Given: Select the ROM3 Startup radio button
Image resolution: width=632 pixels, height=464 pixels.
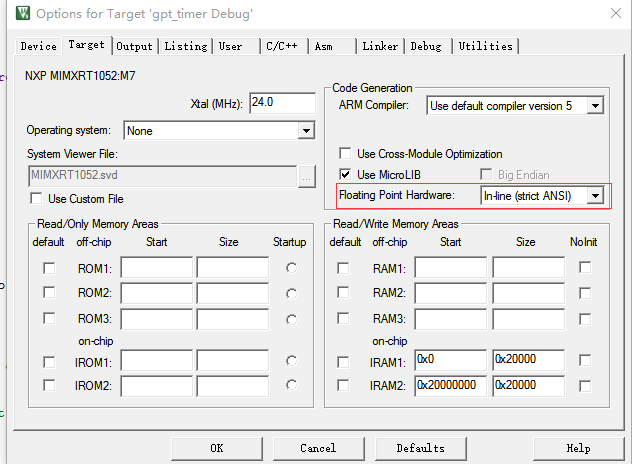Looking at the screenshot, I should 291,320.
